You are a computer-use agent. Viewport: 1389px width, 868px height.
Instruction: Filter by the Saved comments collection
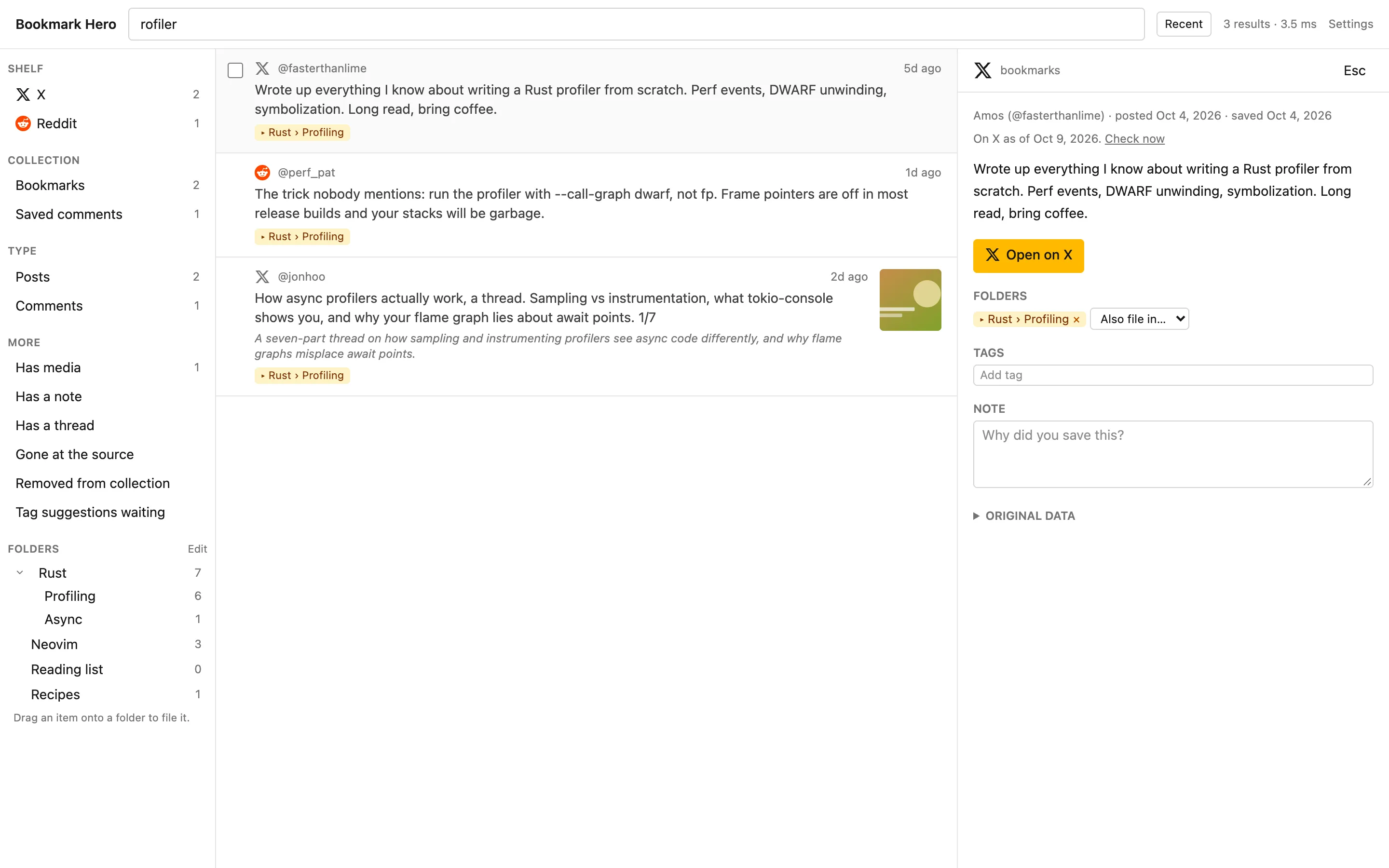(108, 214)
